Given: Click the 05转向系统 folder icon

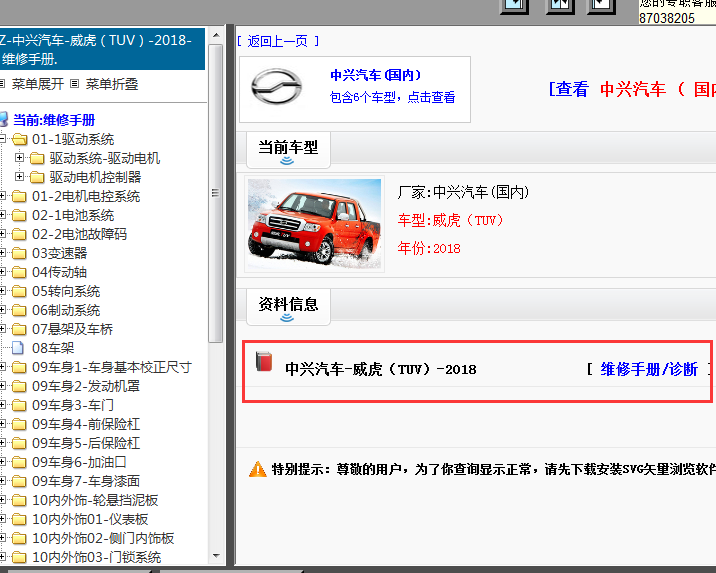Looking at the screenshot, I should pos(19,291).
